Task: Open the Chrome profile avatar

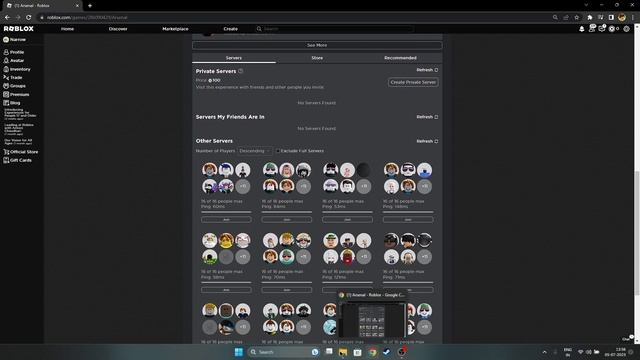Action: pos(622,18)
